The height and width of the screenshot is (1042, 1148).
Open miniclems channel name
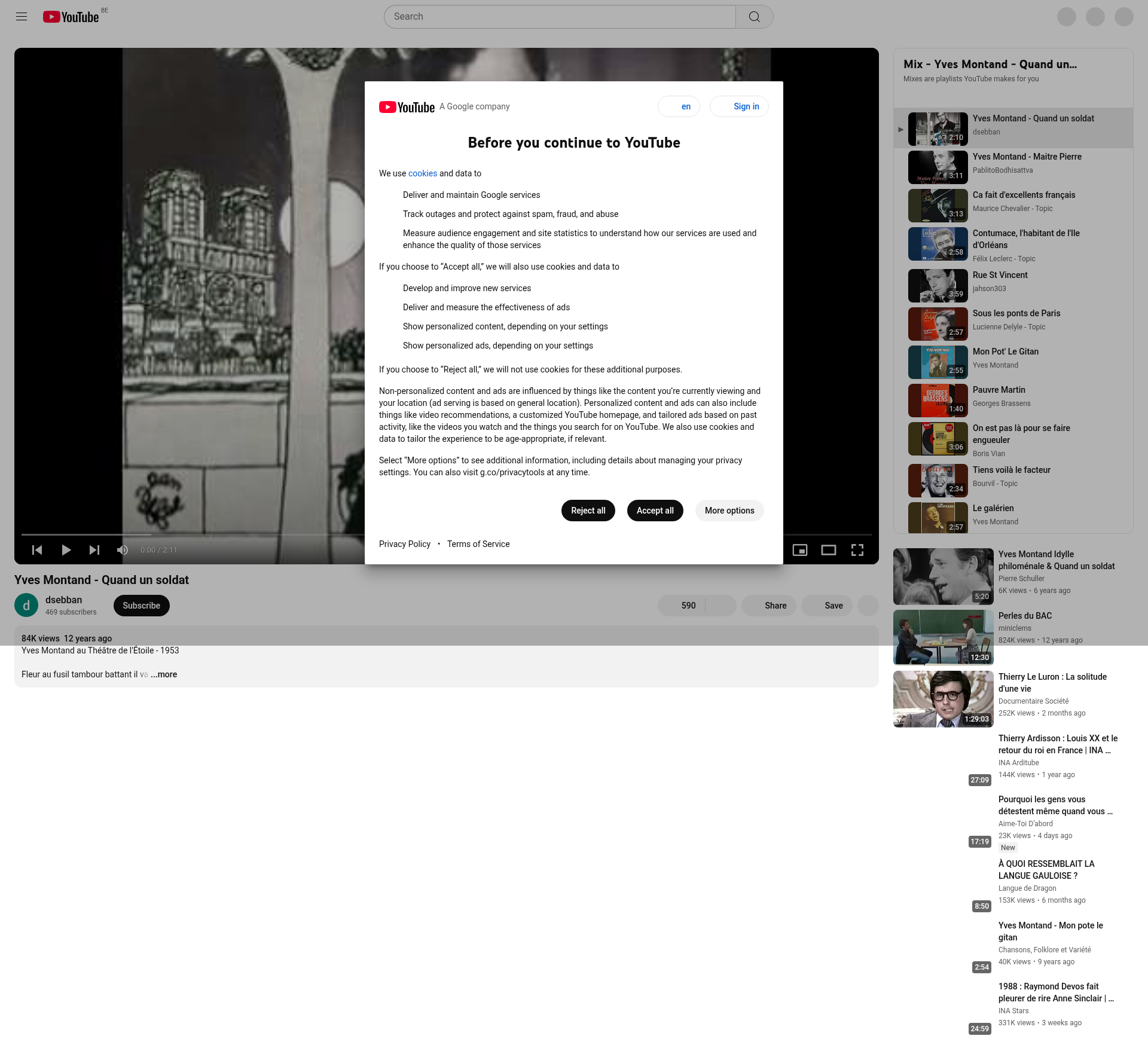point(1015,628)
